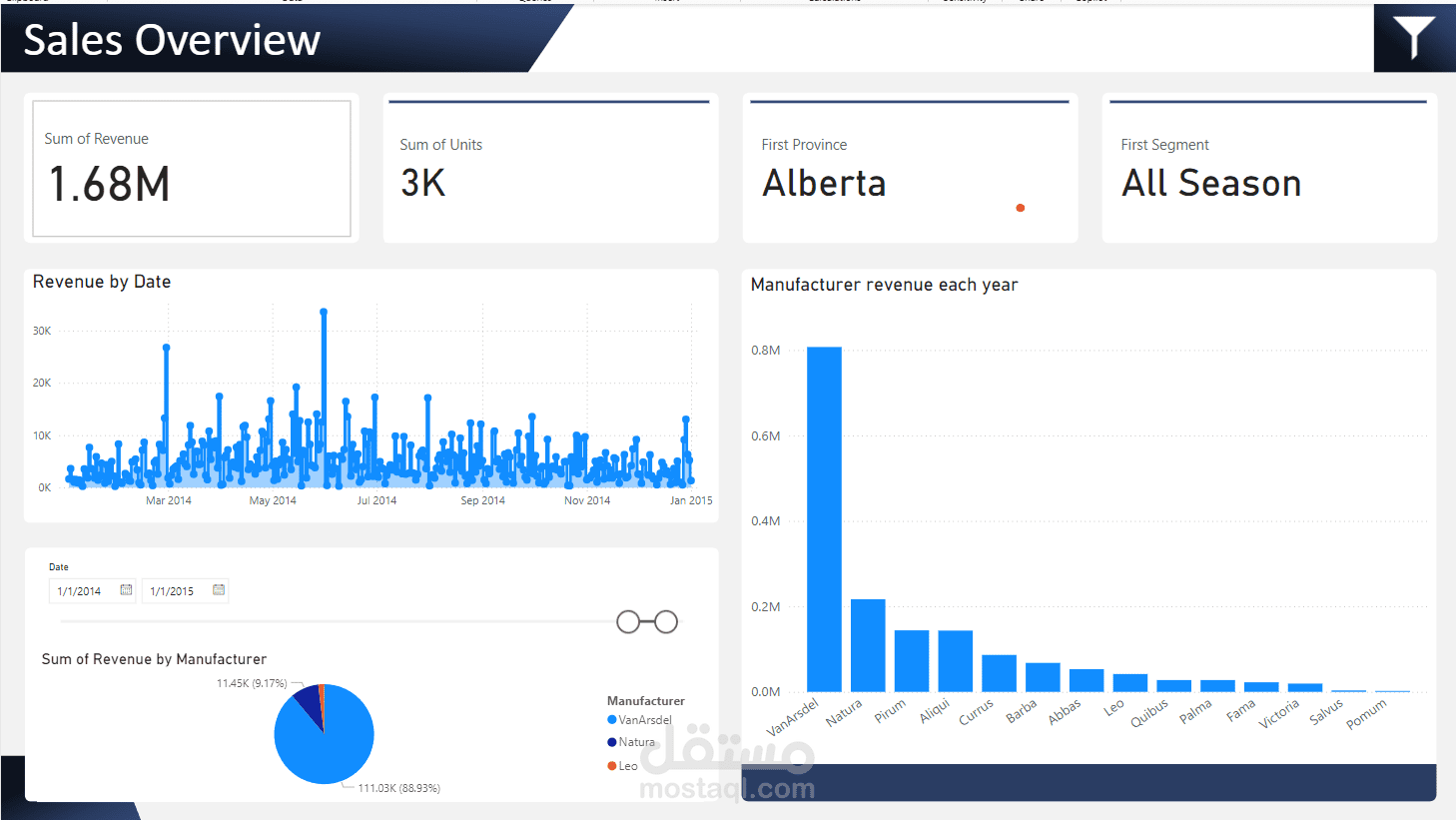Screen dimensions: 1456x820
Task: Click the Natura bar in column chart
Action: tap(868, 645)
